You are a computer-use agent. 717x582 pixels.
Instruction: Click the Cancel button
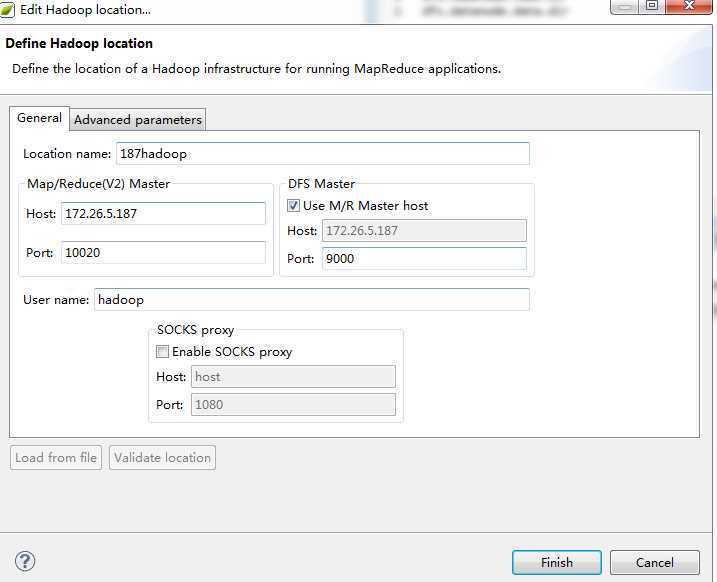pyautogui.click(x=654, y=562)
